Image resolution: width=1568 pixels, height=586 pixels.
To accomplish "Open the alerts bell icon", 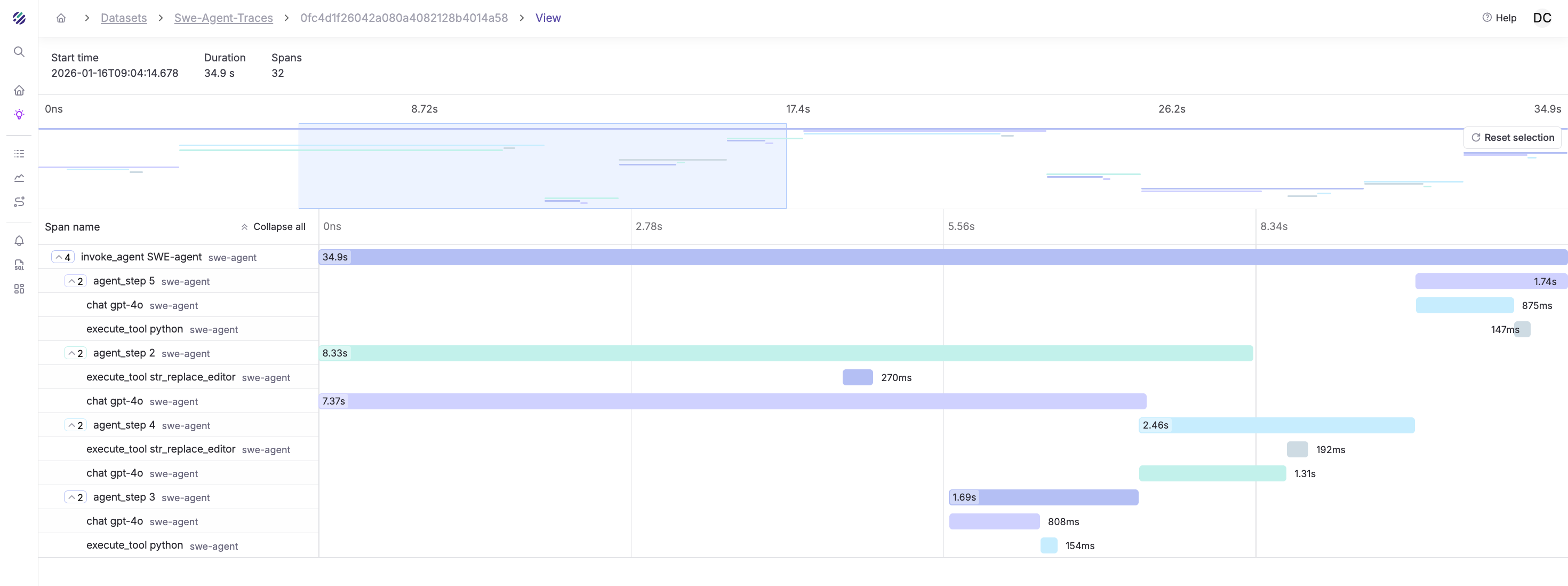I will tap(19, 241).
